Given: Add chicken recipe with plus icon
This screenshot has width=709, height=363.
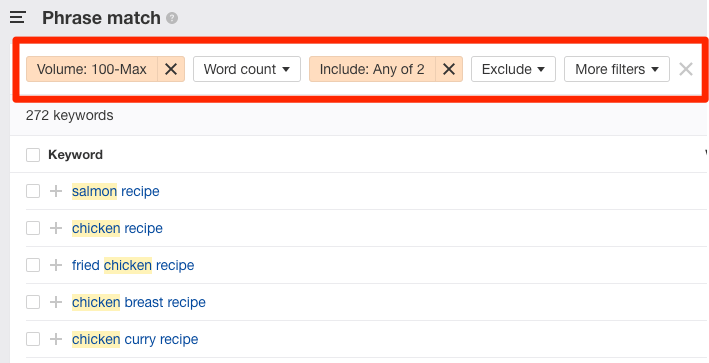Looking at the screenshot, I should click(56, 228).
